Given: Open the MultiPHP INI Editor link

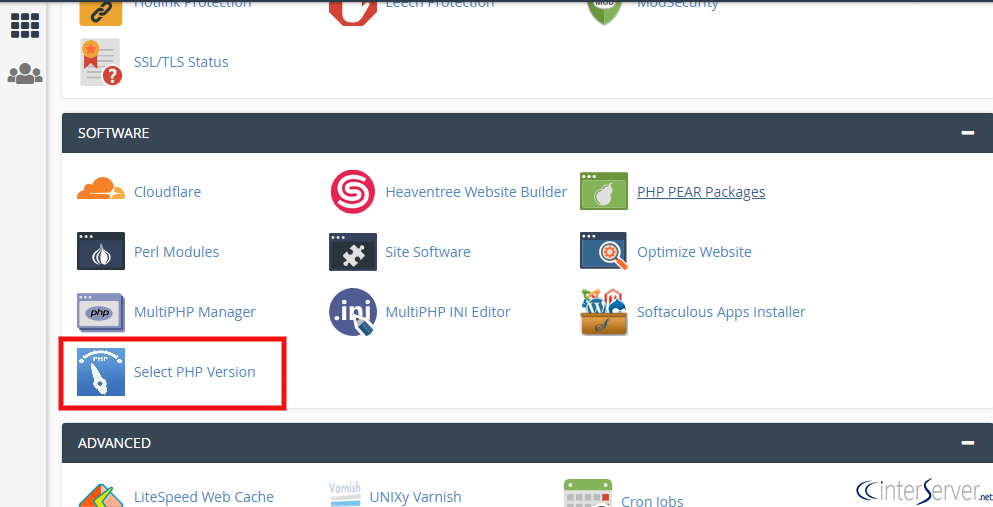Looking at the screenshot, I should coord(448,312).
